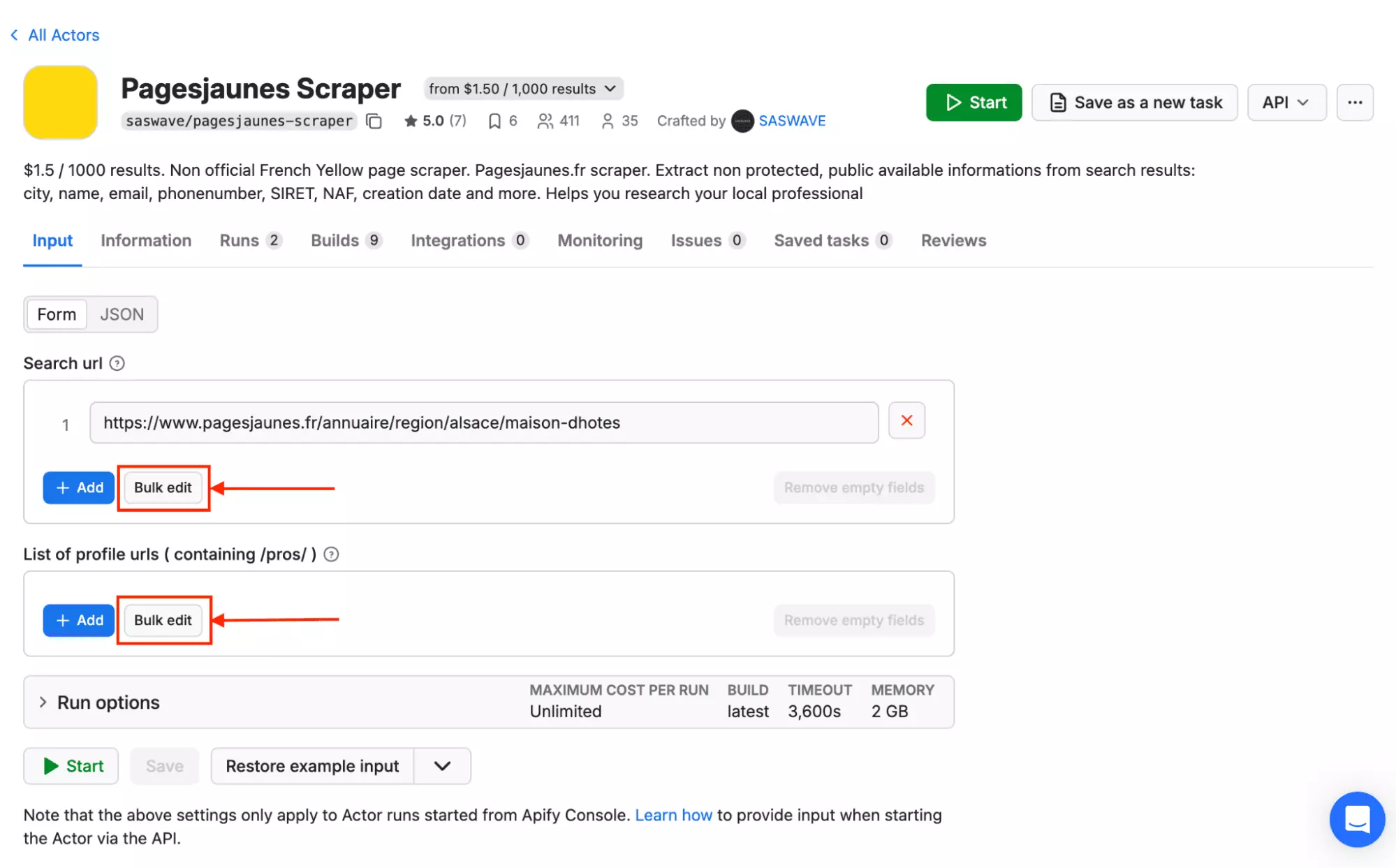
Task: Open the SASWAVE developer profile link
Action: pyautogui.click(x=792, y=121)
